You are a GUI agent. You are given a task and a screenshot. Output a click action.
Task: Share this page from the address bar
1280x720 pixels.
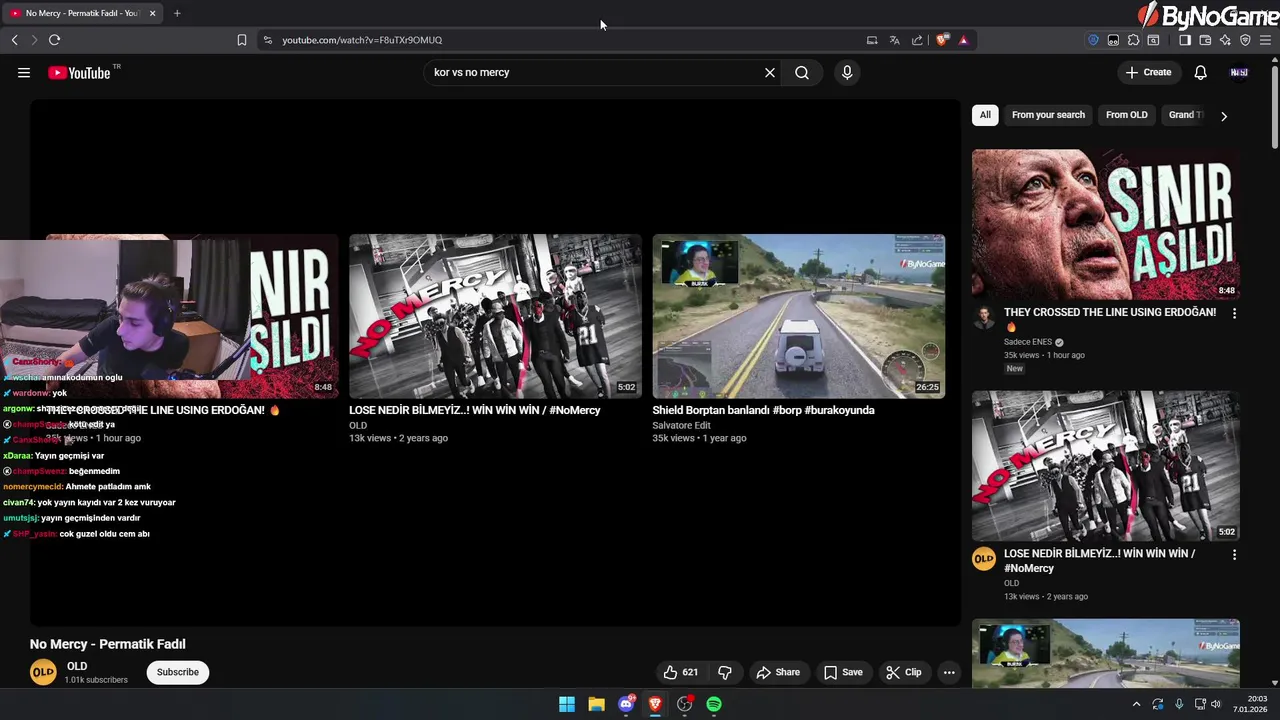coord(917,40)
